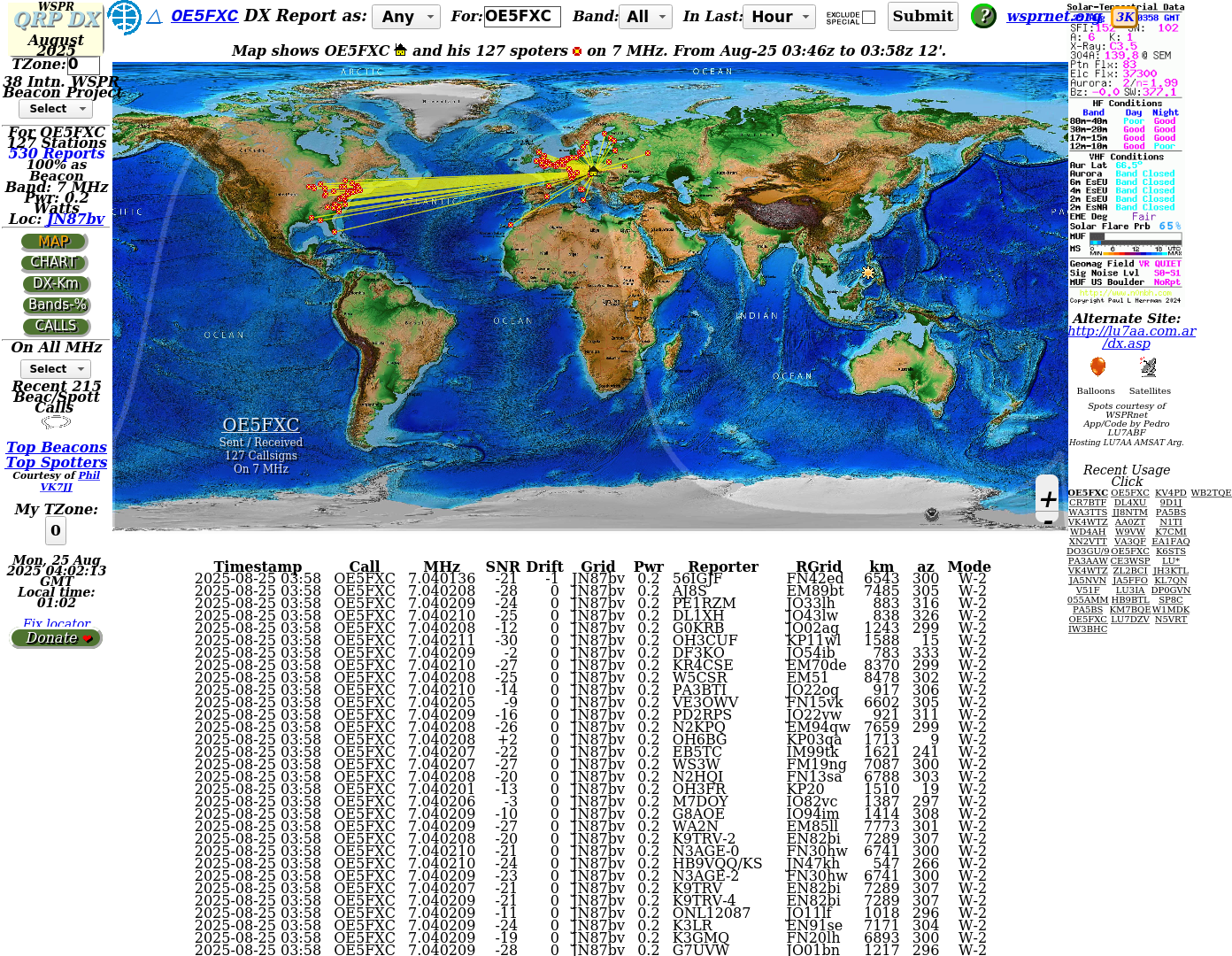Open the Satellites dish icon
The image size is (1232, 956).
(1148, 367)
